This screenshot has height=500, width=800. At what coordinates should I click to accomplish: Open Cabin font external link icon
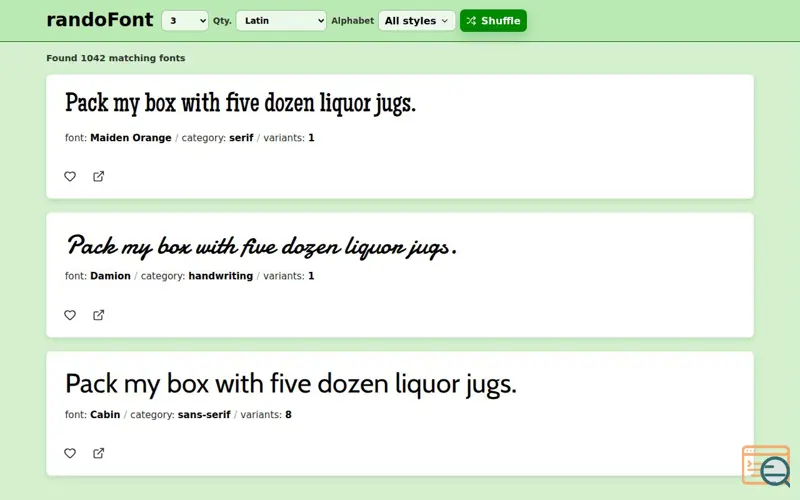(98, 454)
